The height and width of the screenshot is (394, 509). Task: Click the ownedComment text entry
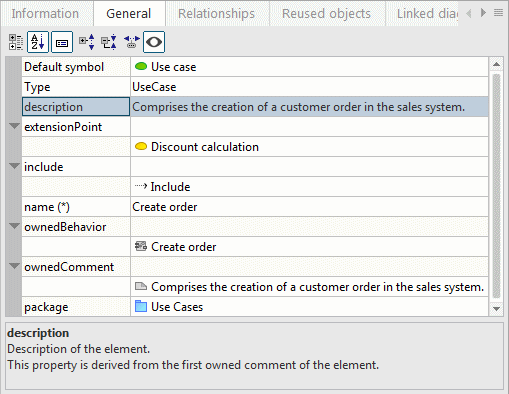point(309,287)
